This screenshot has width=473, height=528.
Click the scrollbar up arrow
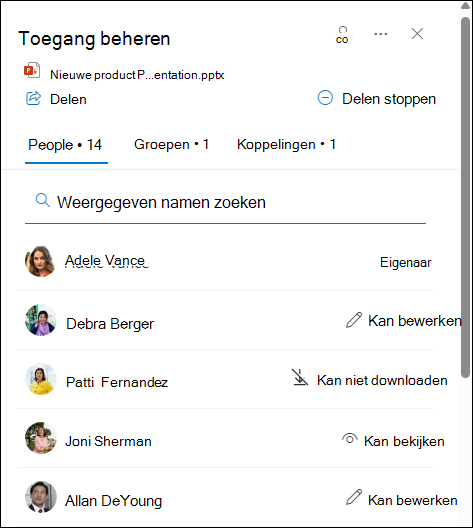[465, 5]
